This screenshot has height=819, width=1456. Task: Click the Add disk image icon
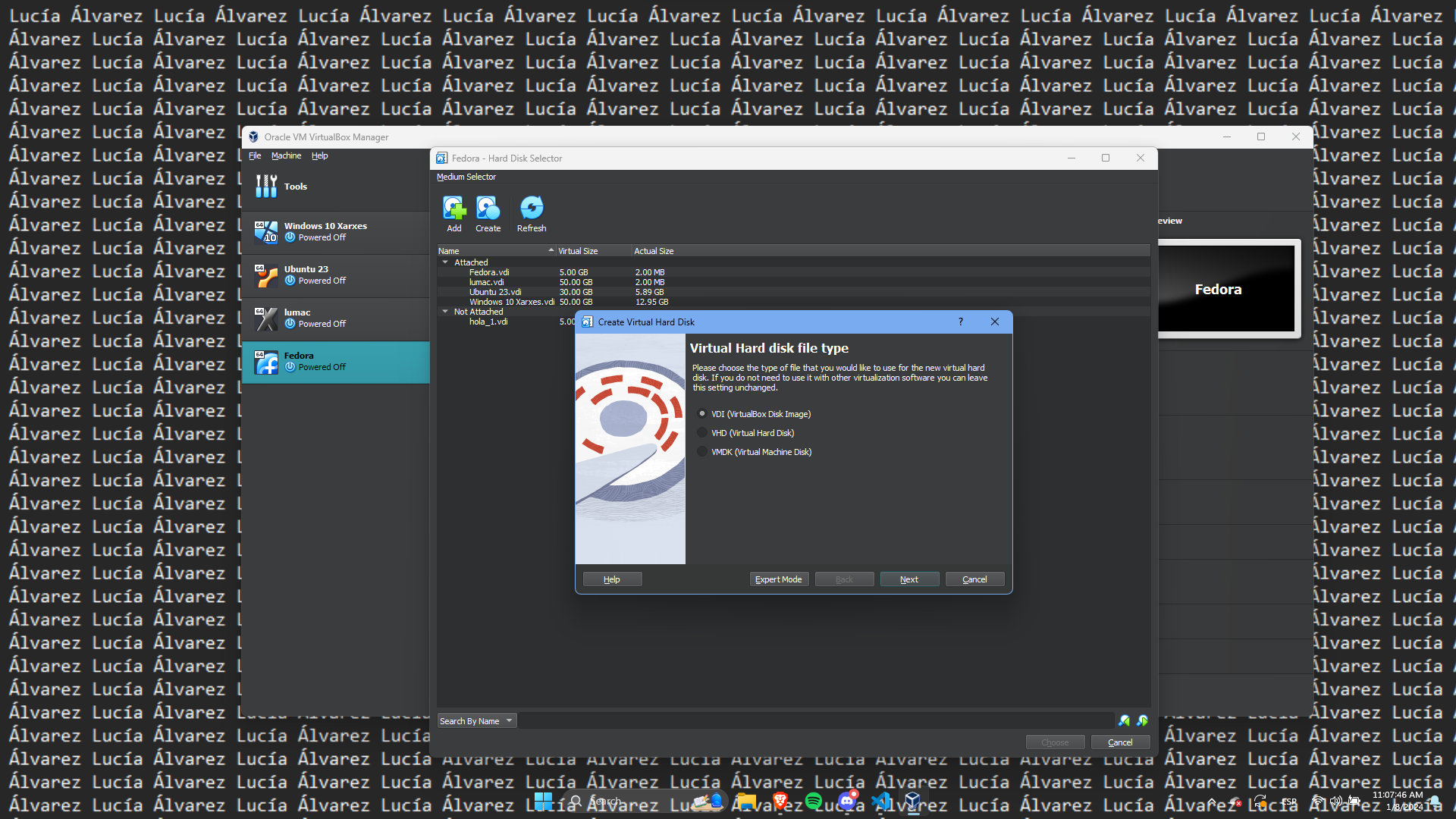(x=454, y=208)
